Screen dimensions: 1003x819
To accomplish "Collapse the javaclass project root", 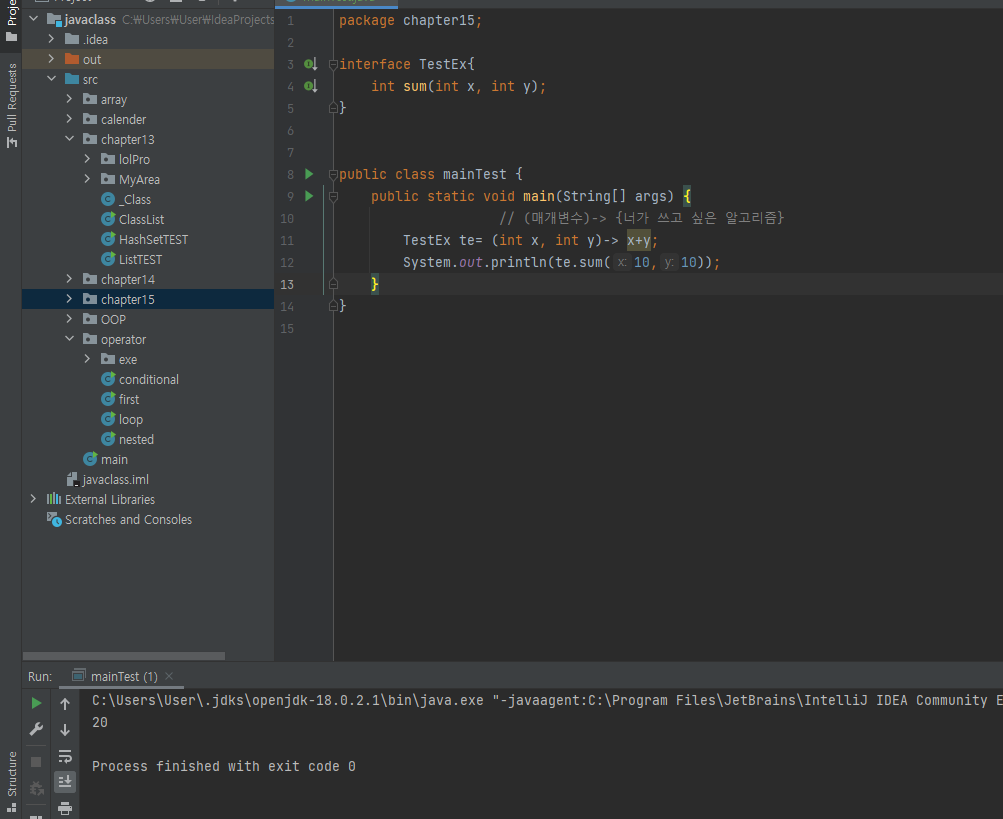I will (34, 19).
